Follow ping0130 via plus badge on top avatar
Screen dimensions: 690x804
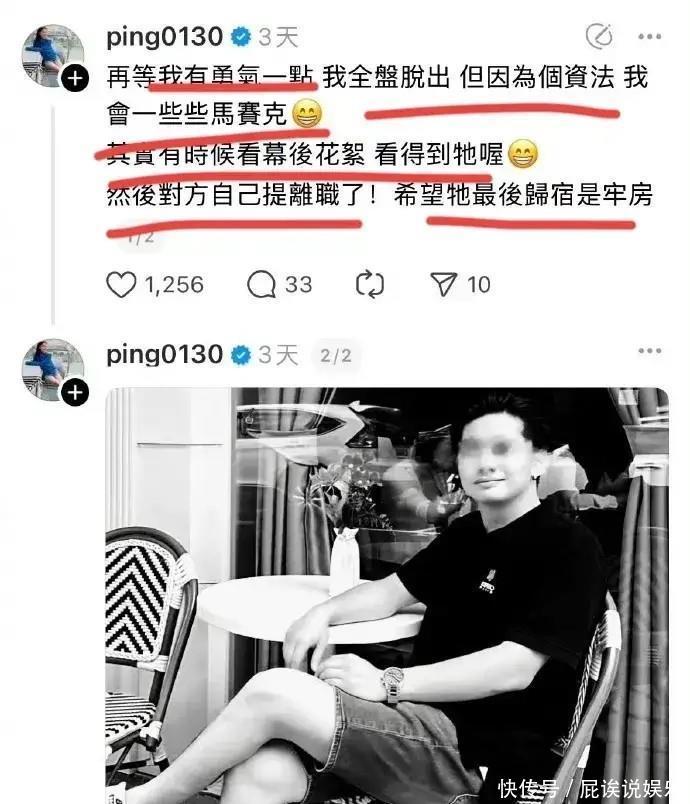point(75,78)
